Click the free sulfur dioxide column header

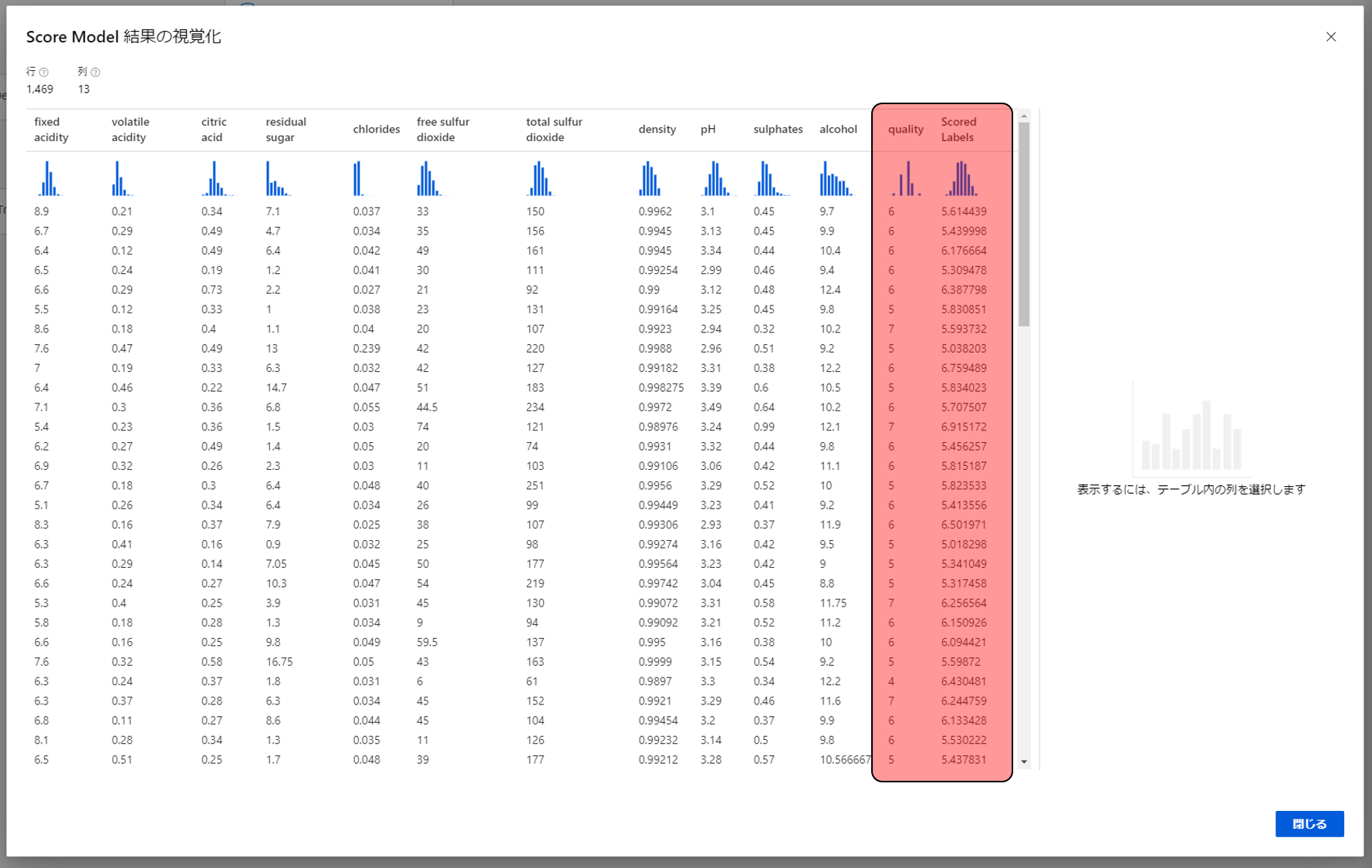coord(443,130)
